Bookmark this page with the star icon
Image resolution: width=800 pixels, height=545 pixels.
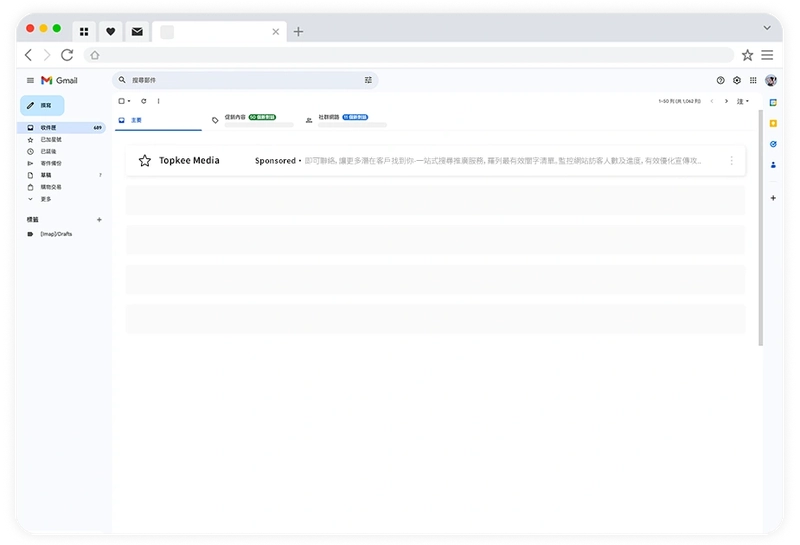tap(747, 55)
